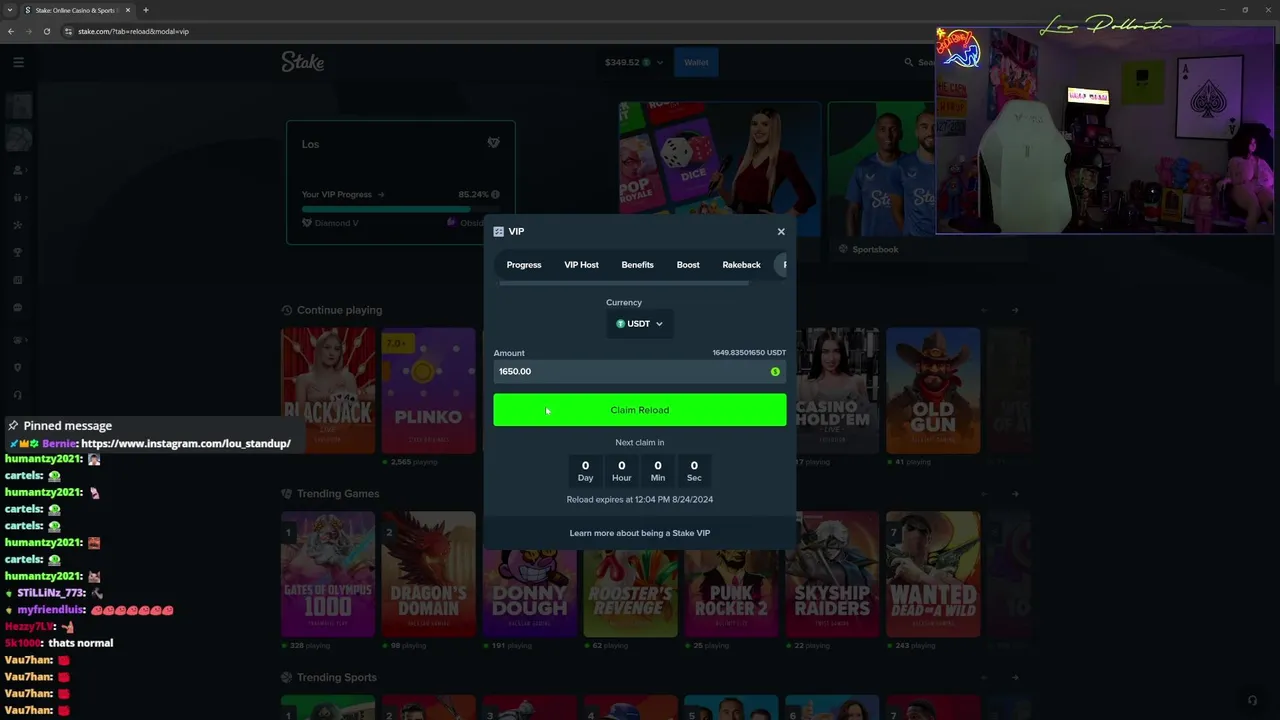This screenshot has height=720, width=1280.
Task: Switch to the Progress tab
Action: 524,265
